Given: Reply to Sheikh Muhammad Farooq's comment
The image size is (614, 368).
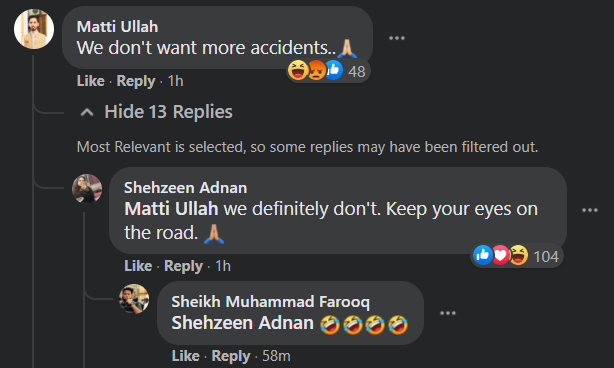Looking at the screenshot, I should [x=231, y=356].
